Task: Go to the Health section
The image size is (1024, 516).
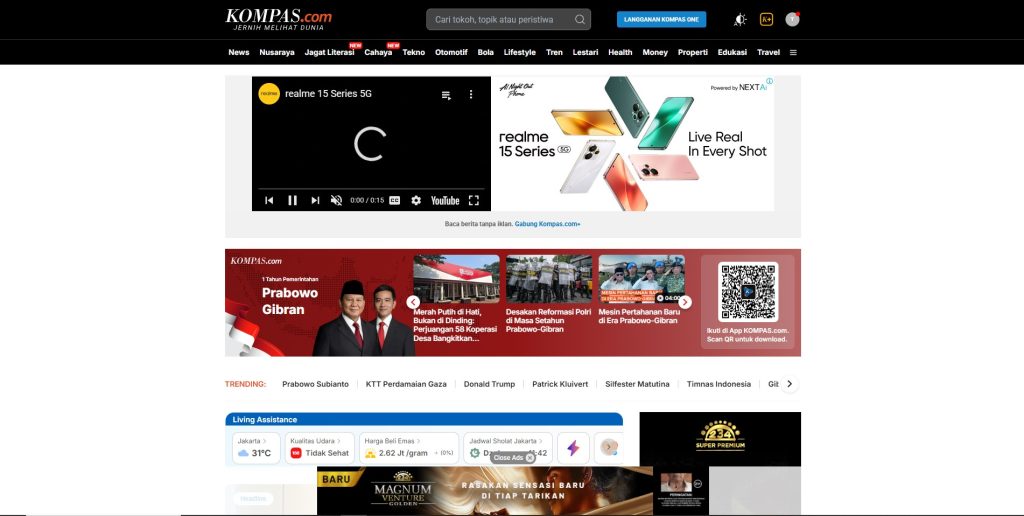Action: click(x=620, y=52)
